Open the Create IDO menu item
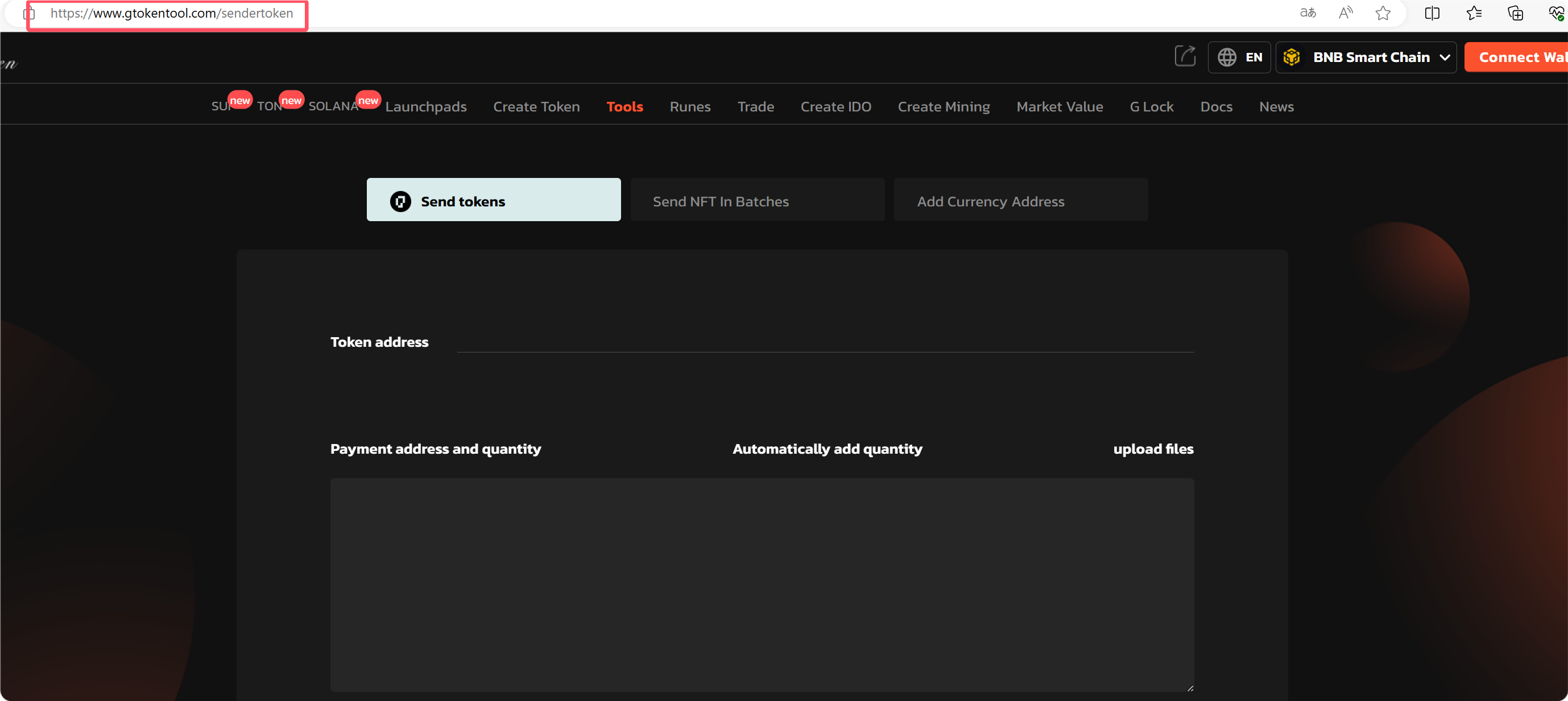The width and height of the screenshot is (1568, 701). [x=835, y=106]
